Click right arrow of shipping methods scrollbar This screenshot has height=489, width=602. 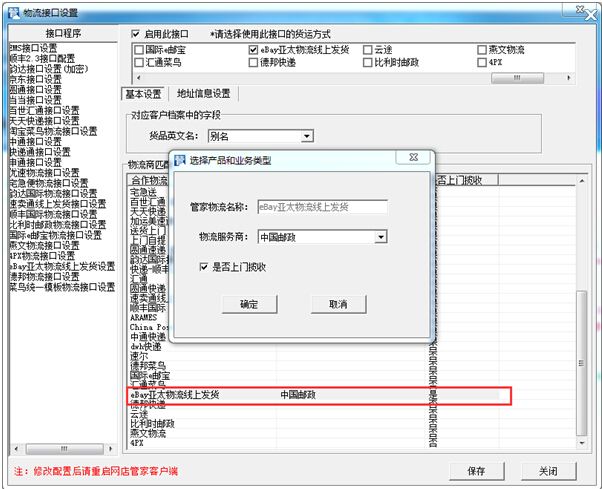point(569,78)
